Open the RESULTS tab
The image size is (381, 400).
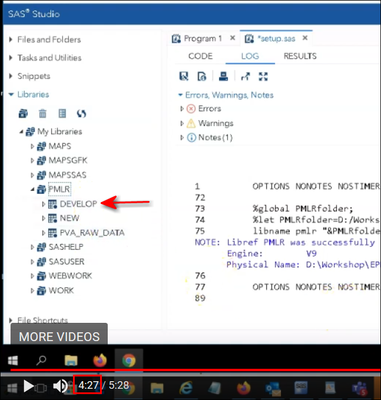click(300, 56)
